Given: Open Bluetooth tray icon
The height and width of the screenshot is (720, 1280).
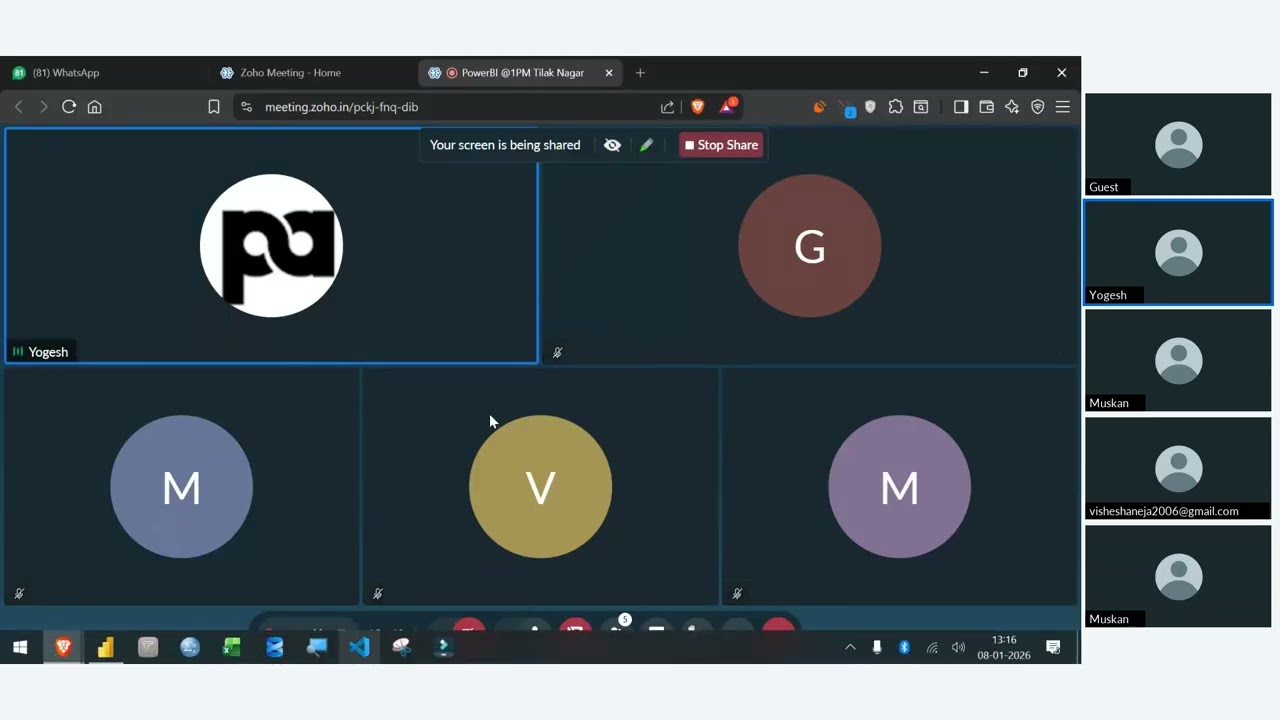Looking at the screenshot, I should click(904, 648).
